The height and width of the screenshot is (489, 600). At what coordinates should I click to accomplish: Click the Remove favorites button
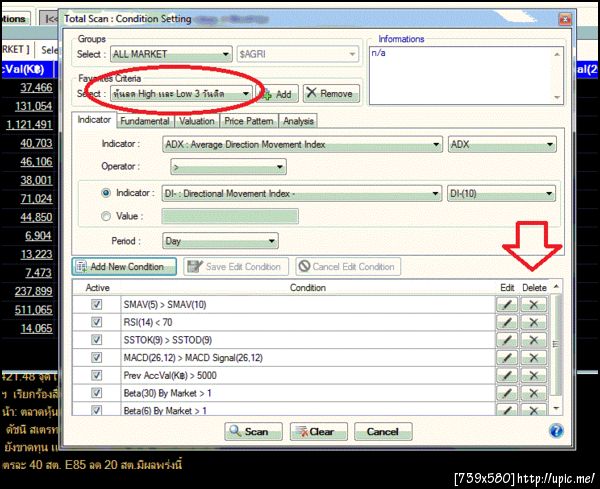331,93
